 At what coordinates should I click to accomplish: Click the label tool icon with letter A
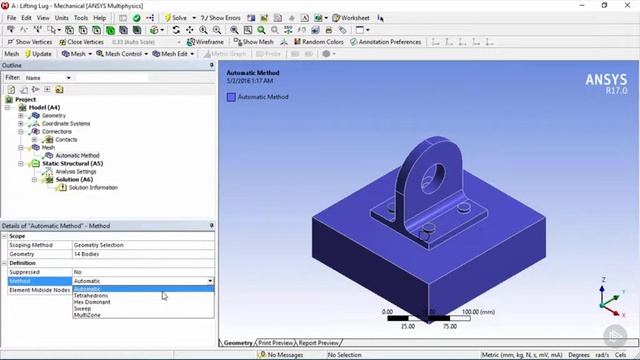305,18
